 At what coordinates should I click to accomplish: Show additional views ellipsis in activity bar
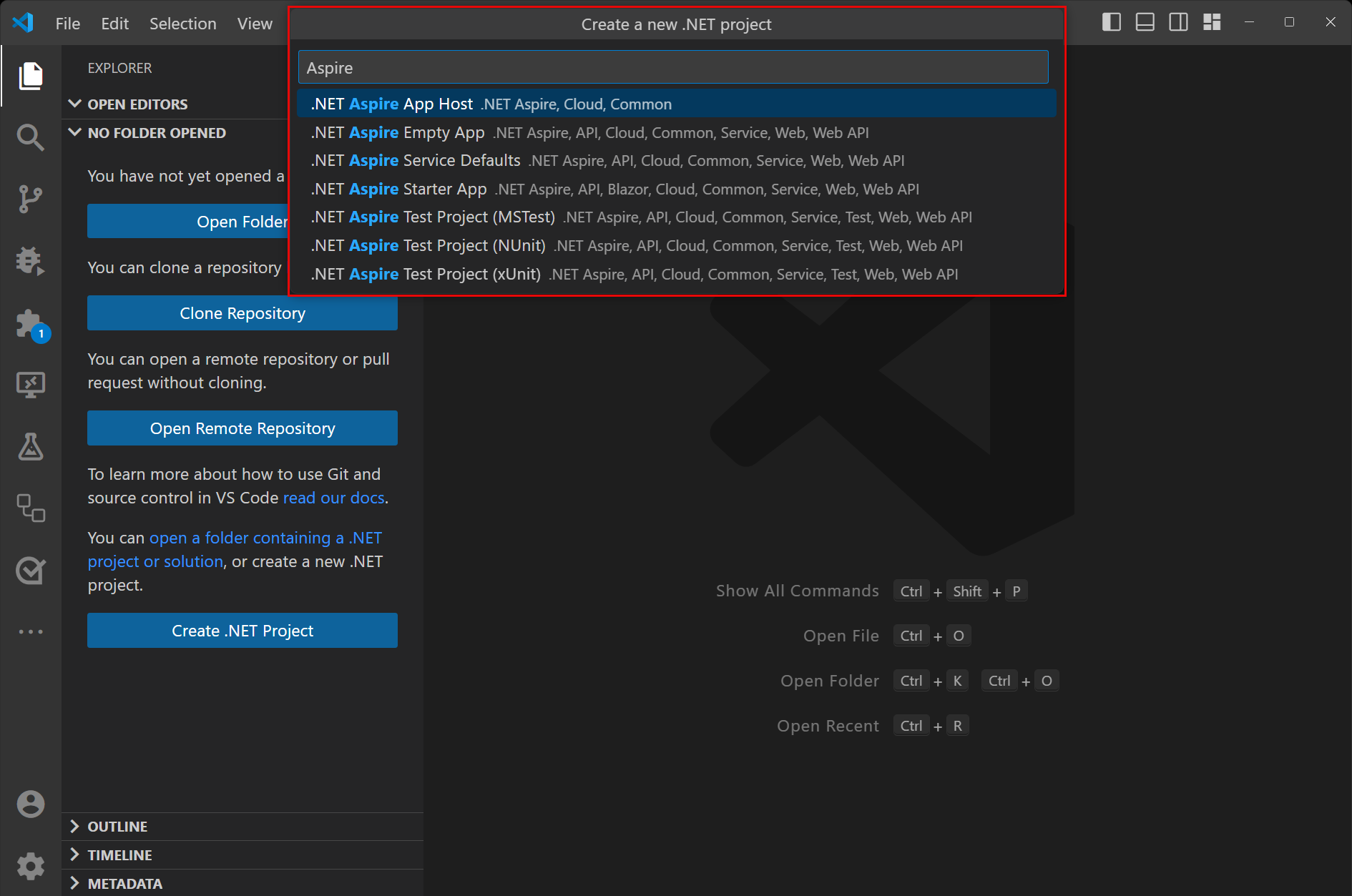(x=30, y=631)
